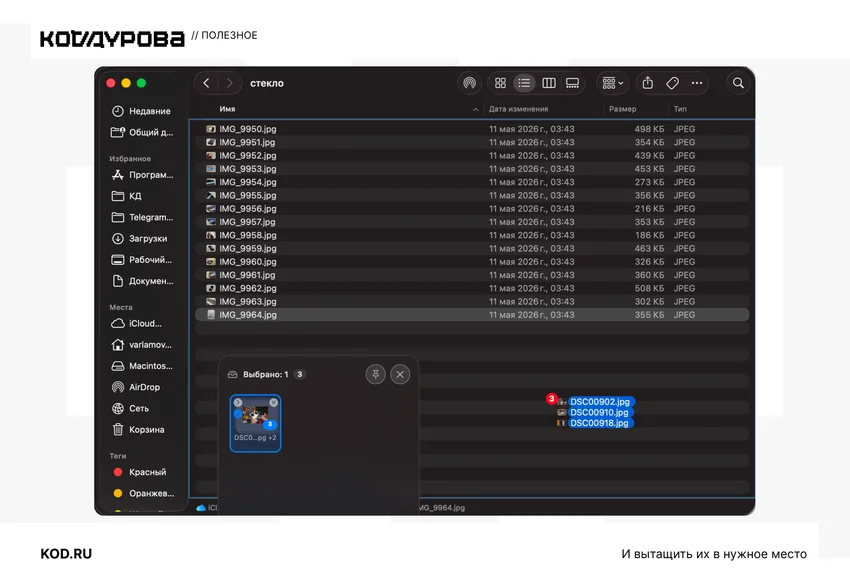Click dragged file DSC00902.jpg
The width and height of the screenshot is (850, 582).
point(600,402)
